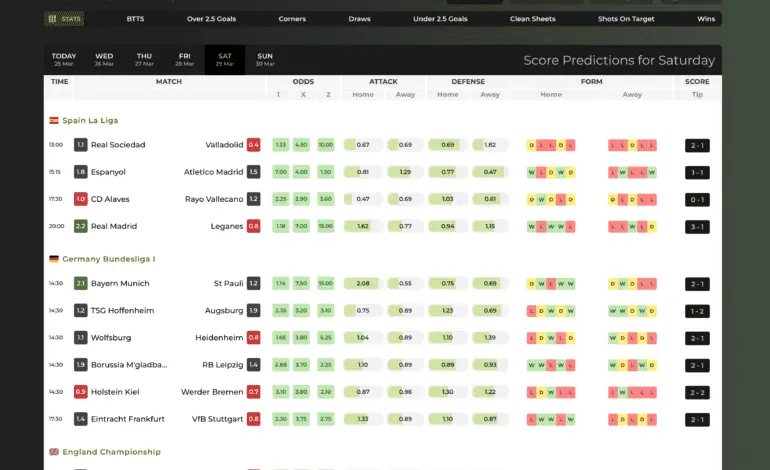
Task: Click Holstein Kiel home defense value 1.30
Action: pos(448,392)
